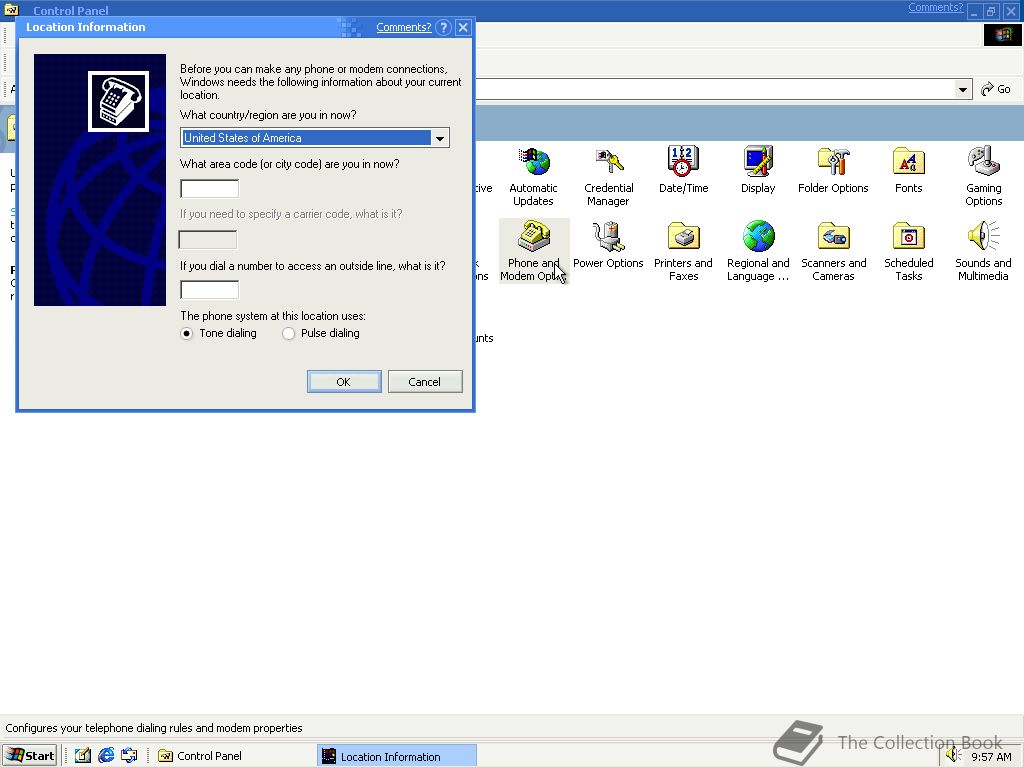Click the volume speaker tray icon
Screen dimensions: 1024x768
(x=953, y=756)
